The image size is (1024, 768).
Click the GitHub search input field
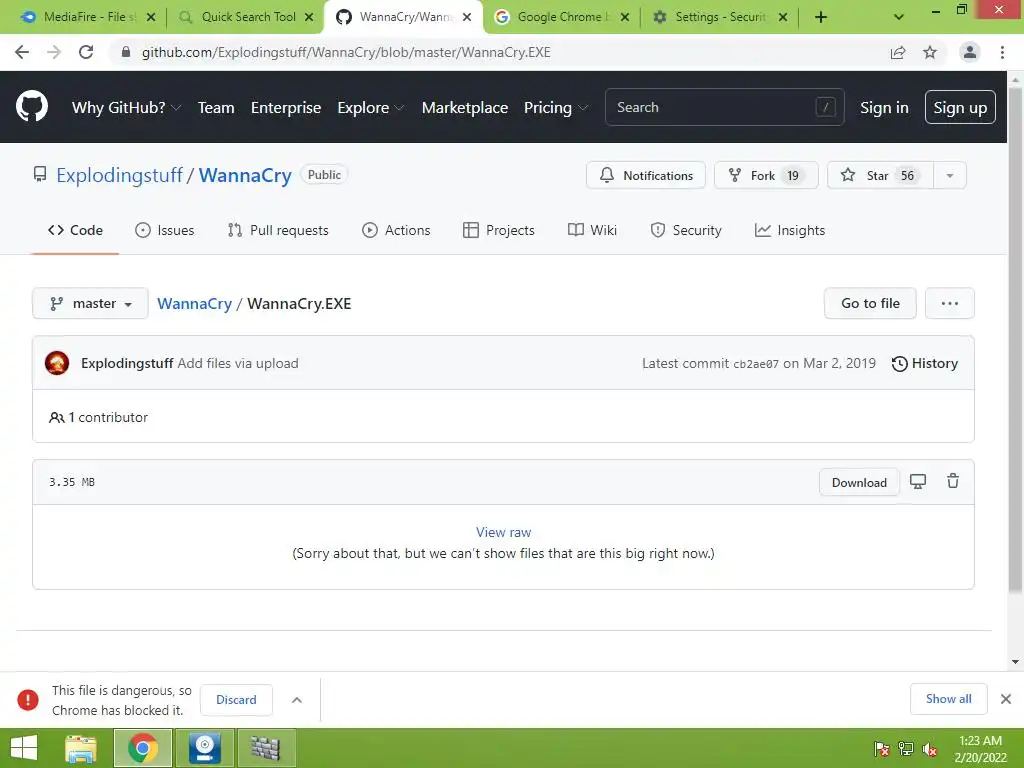[x=724, y=107]
